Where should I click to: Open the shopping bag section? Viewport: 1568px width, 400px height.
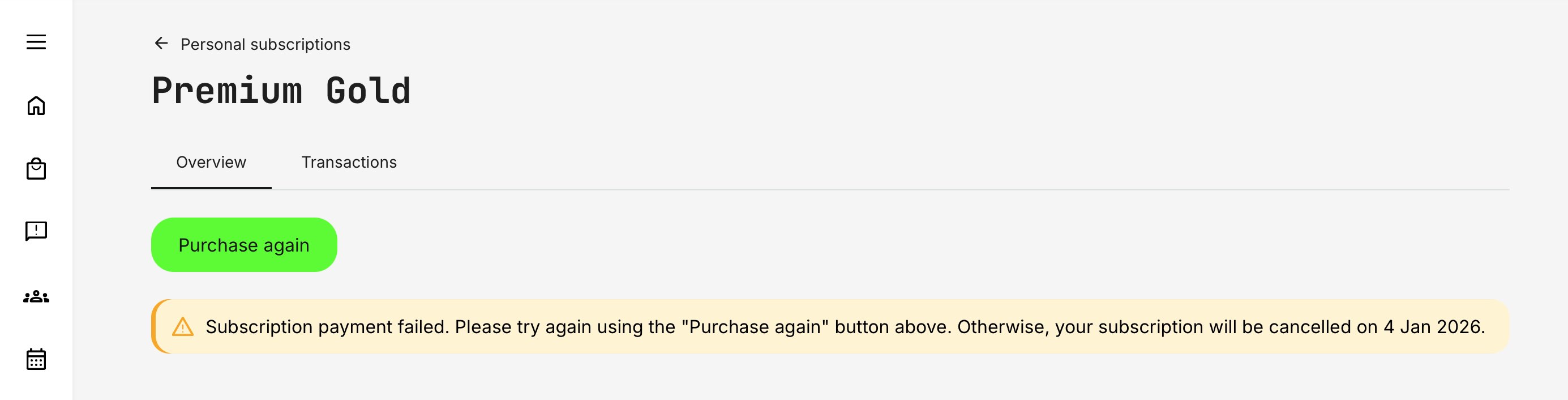click(36, 169)
